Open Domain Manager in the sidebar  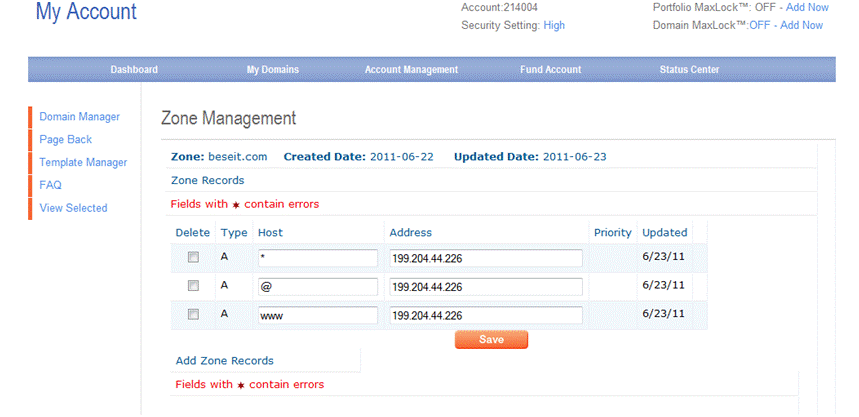(x=79, y=117)
